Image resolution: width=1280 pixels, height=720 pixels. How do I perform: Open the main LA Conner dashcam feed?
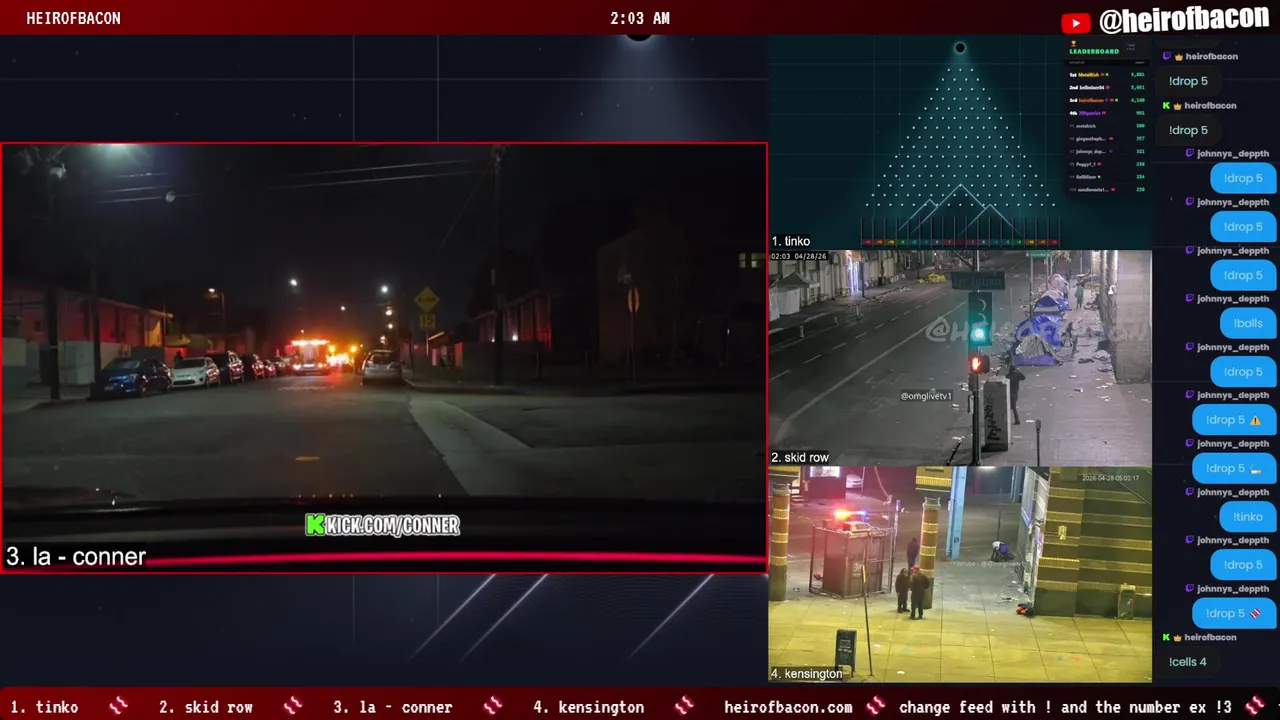pyautogui.click(x=384, y=357)
